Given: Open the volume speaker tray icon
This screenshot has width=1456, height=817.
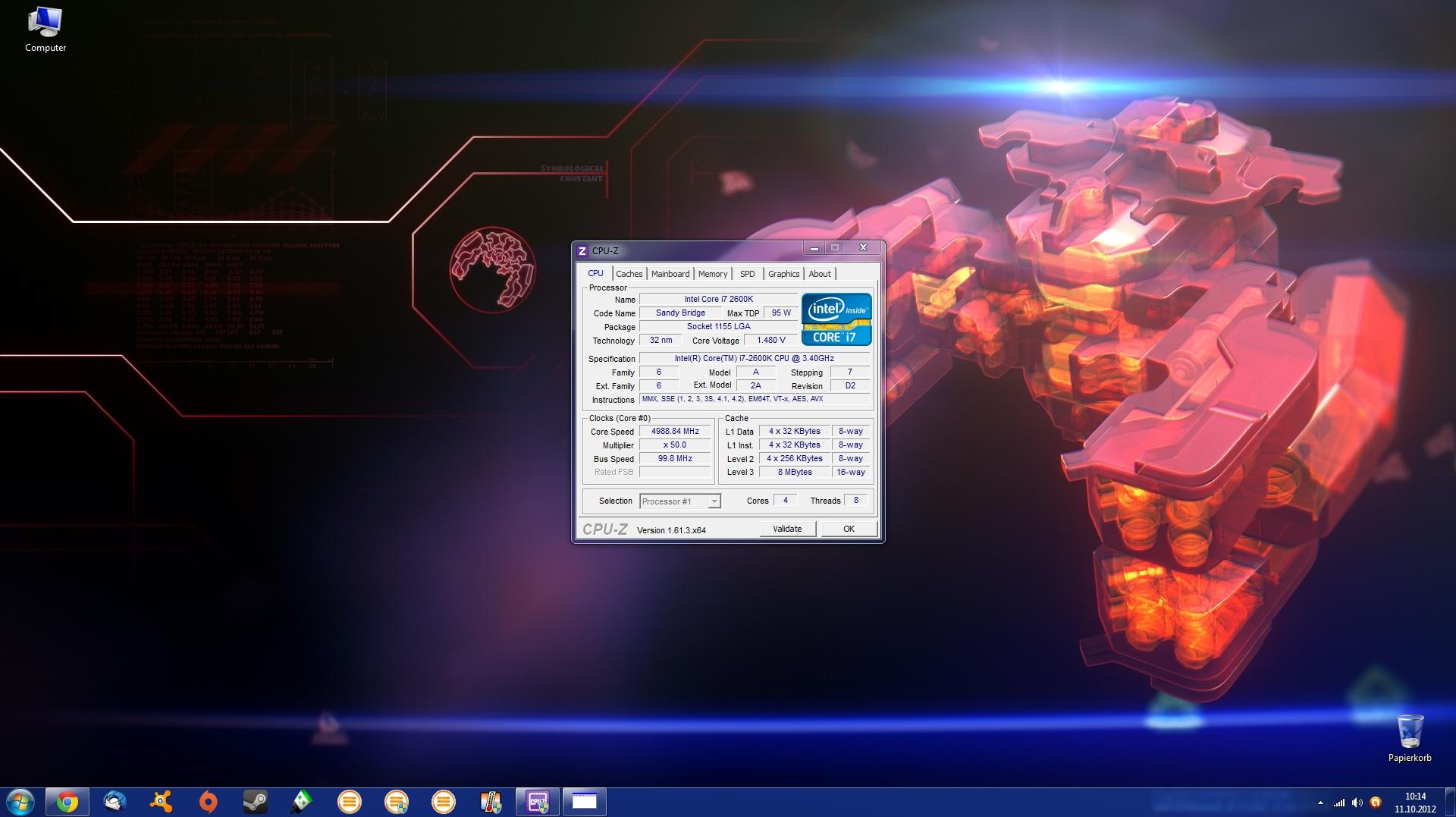Looking at the screenshot, I should tap(1357, 803).
